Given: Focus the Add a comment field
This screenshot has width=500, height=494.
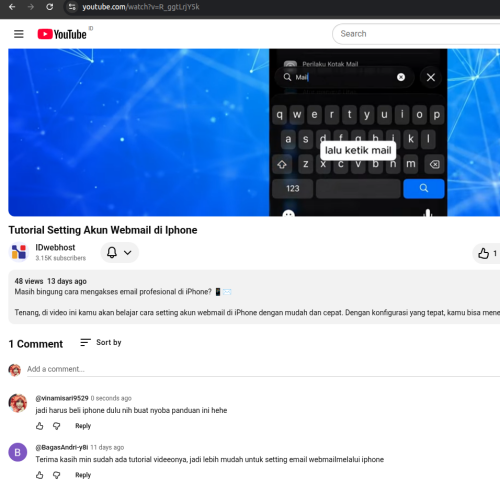Looking at the screenshot, I should tap(263, 369).
